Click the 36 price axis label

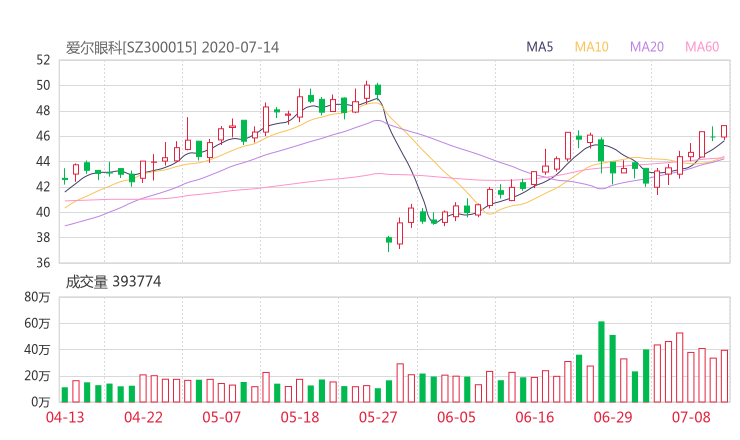[43, 263]
